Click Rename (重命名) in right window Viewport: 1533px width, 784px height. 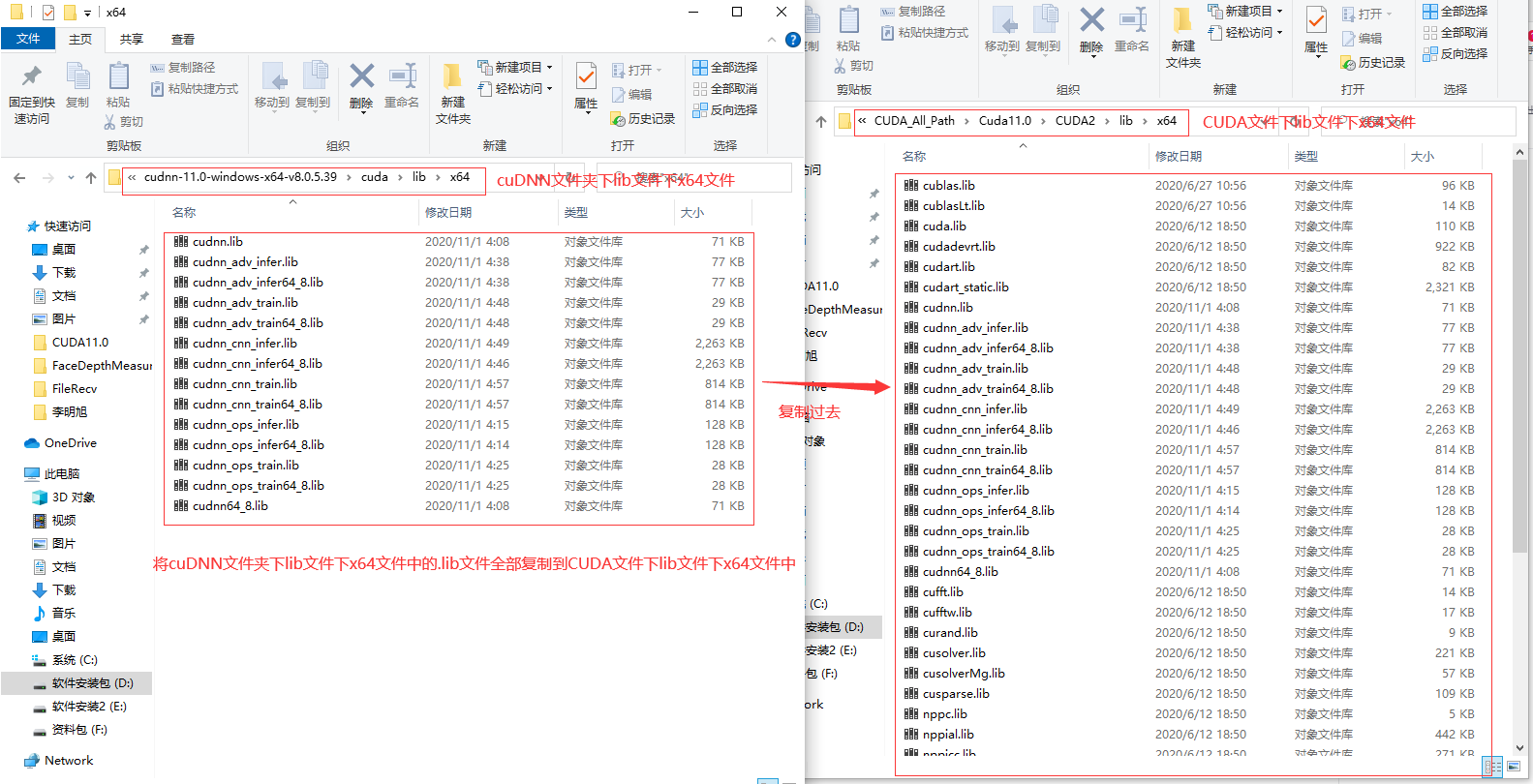(x=1132, y=29)
